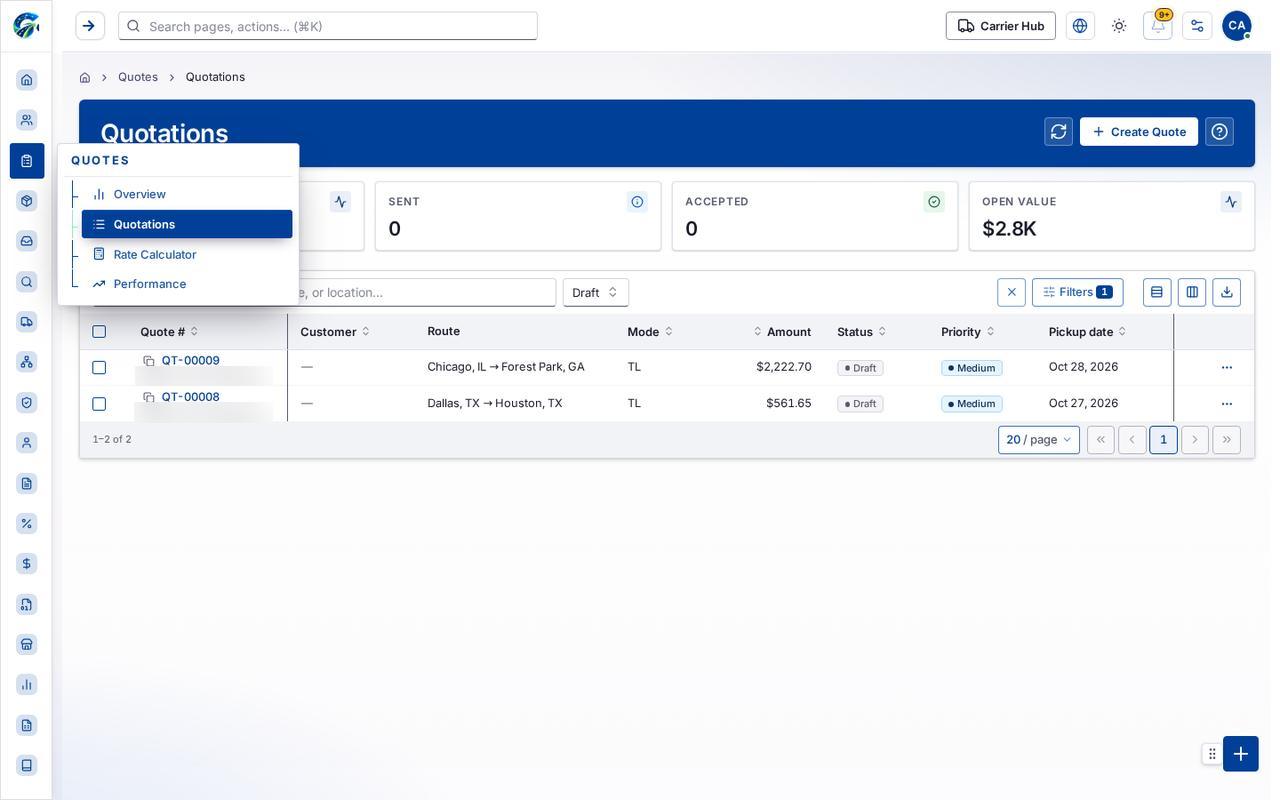Click the table density rows icon

pos(1157,292)
